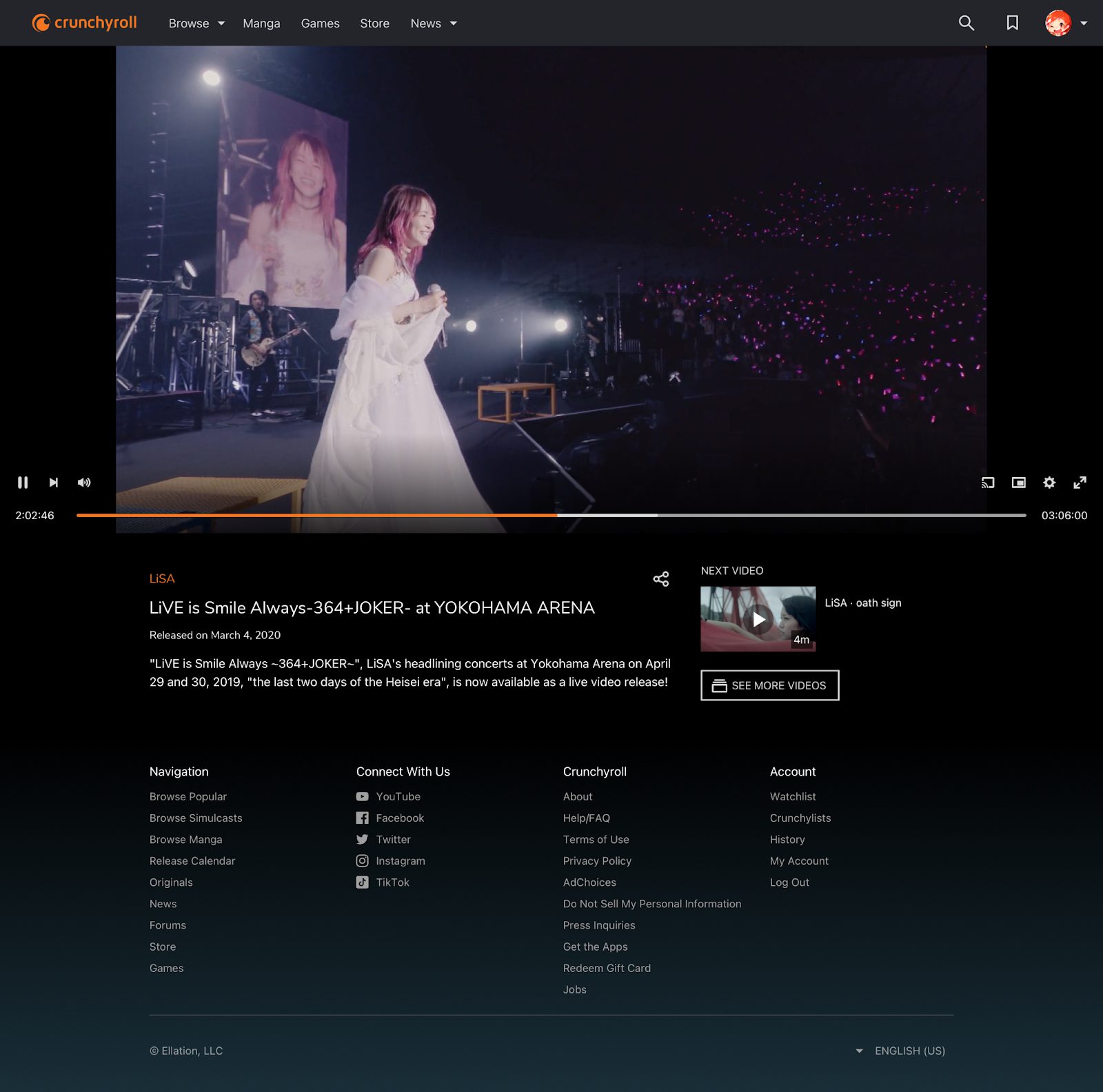Click the SEE MORE VIDEOS button
The height and width of the screenshot is (1092, 1103).
(769, 685)
